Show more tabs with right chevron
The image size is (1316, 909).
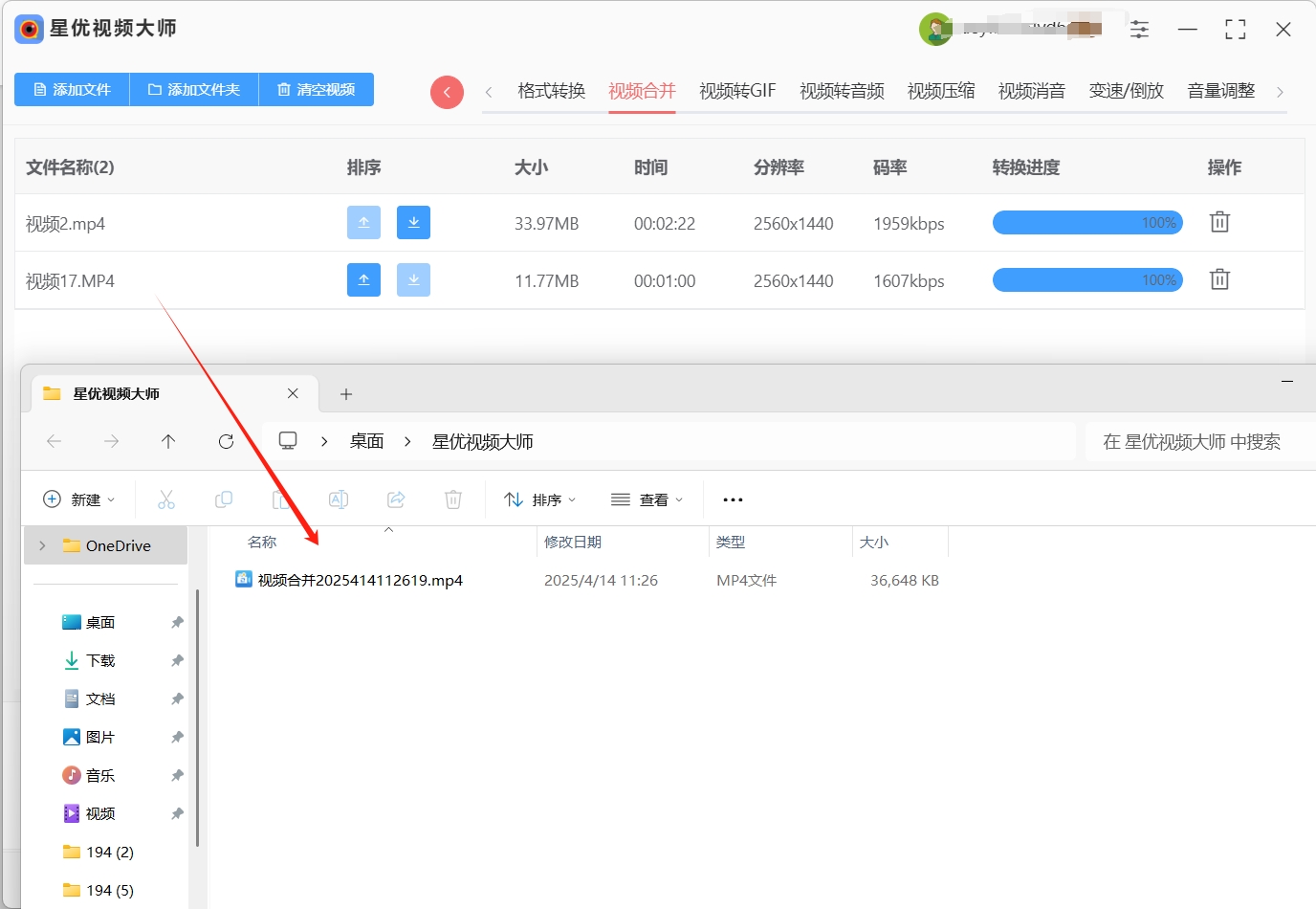(1280, 92)
